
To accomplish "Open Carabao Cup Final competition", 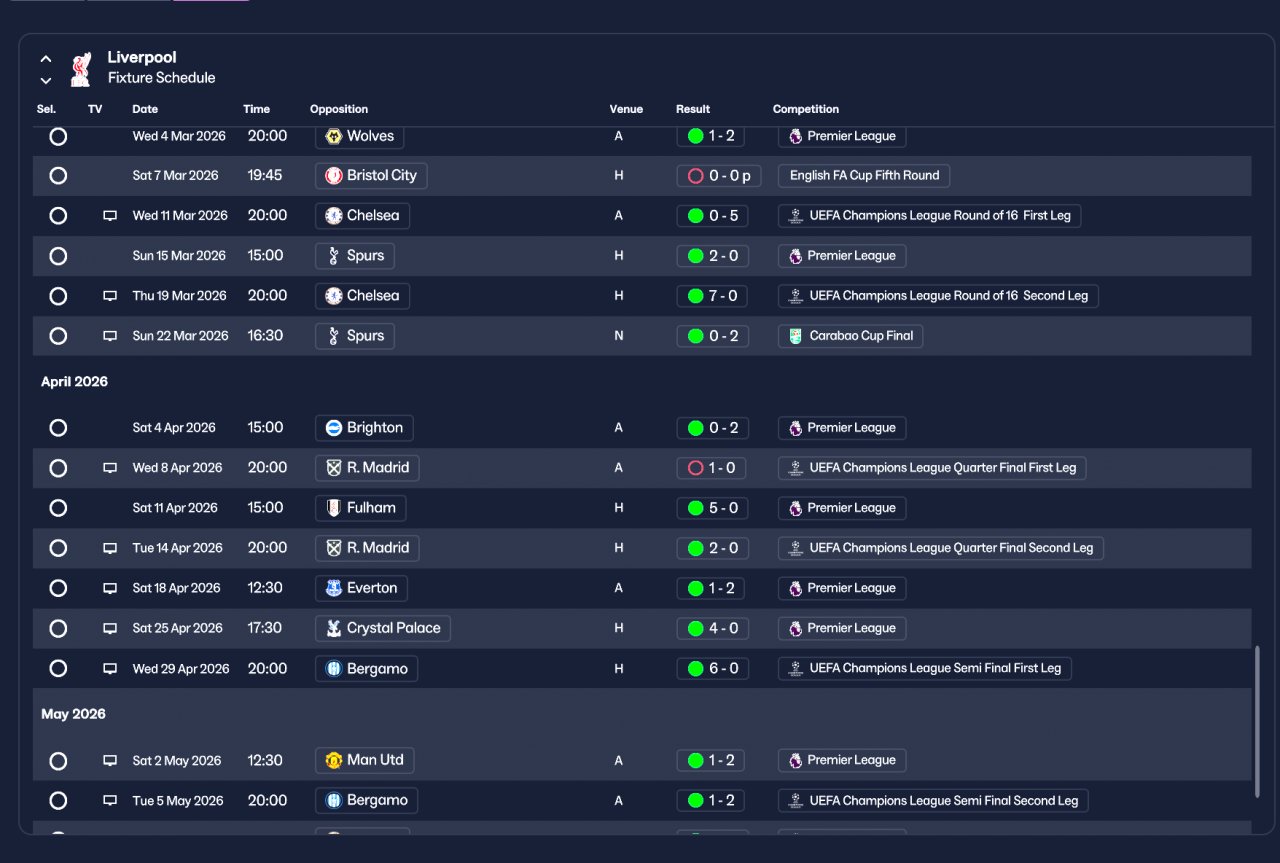I will pos(850,336).
